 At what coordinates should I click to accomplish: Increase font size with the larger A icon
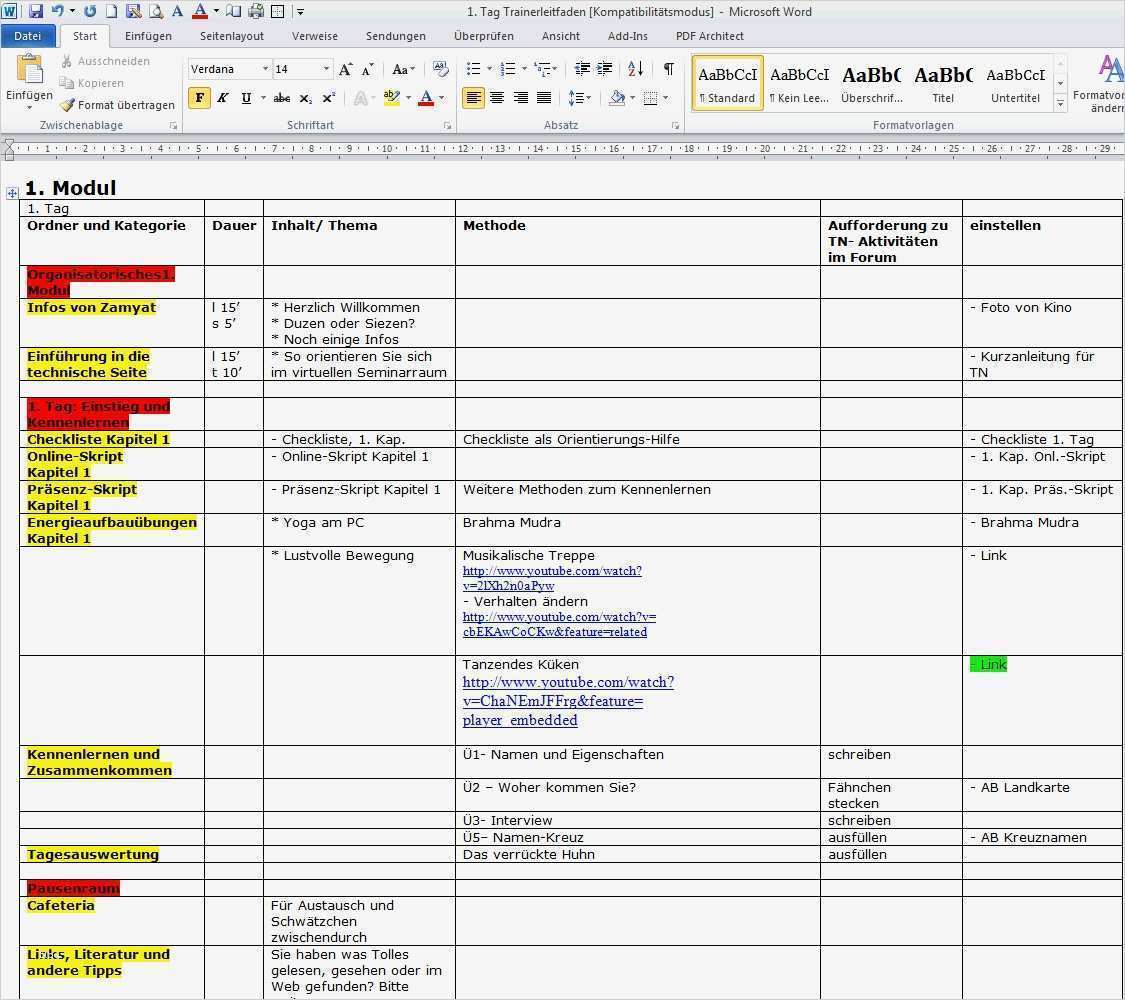tap(346, 69)
